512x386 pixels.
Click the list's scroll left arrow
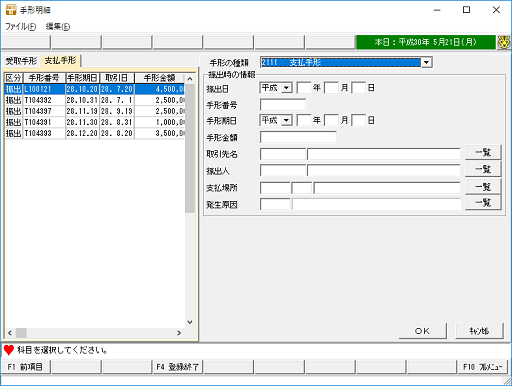(10, 333)
